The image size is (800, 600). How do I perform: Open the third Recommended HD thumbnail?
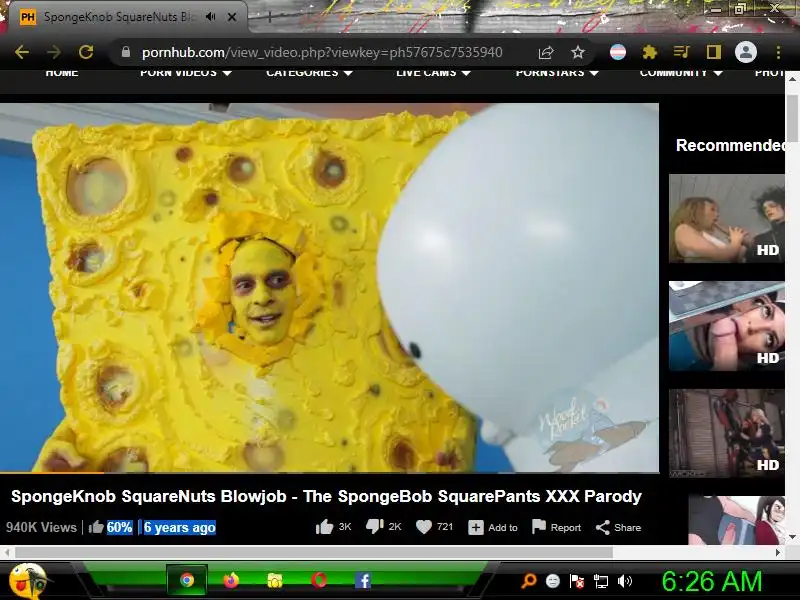coord(727,433)
